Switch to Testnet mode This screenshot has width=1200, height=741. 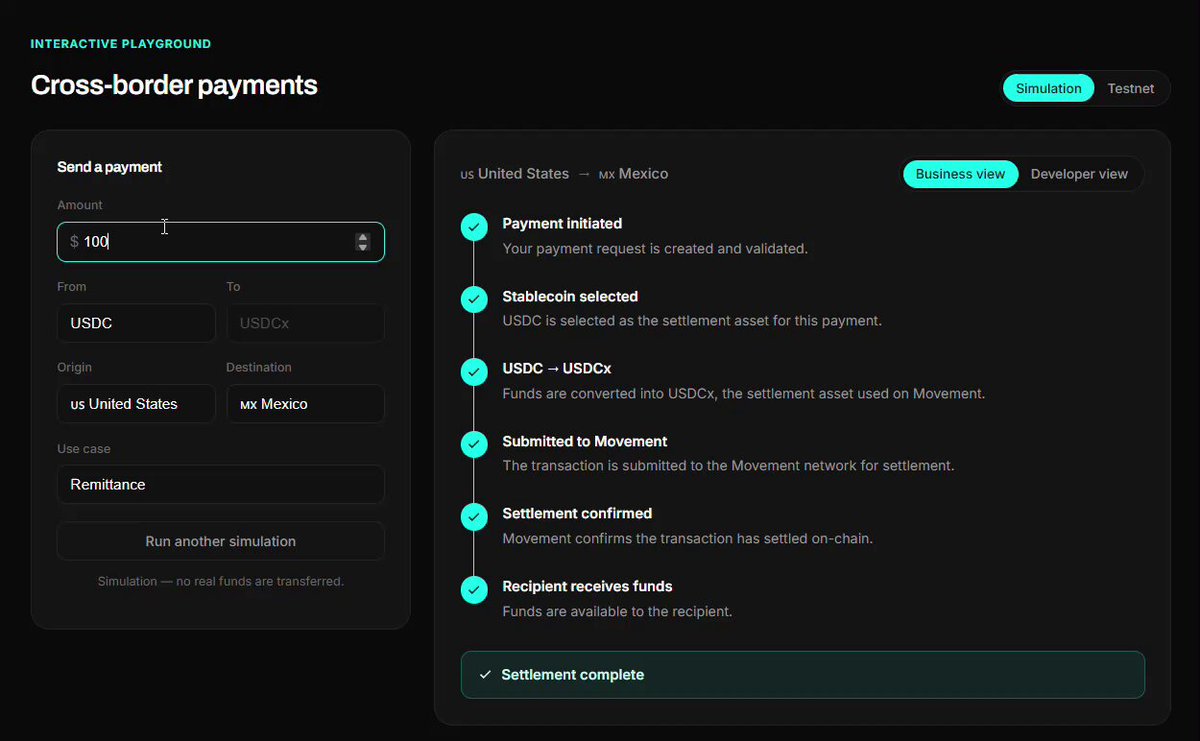(x=1130, y=88)
